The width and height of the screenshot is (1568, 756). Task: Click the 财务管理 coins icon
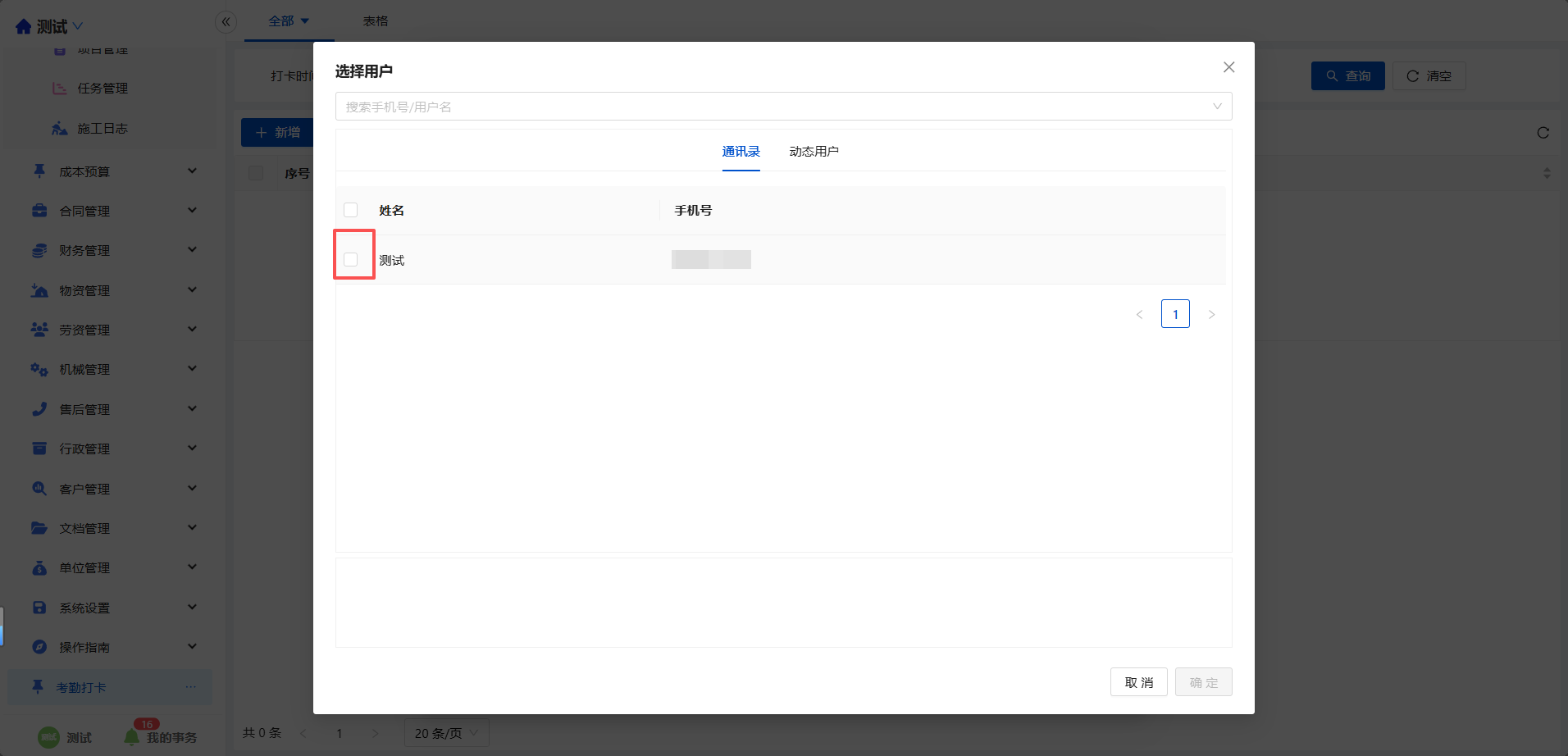(x=39, y=251)
